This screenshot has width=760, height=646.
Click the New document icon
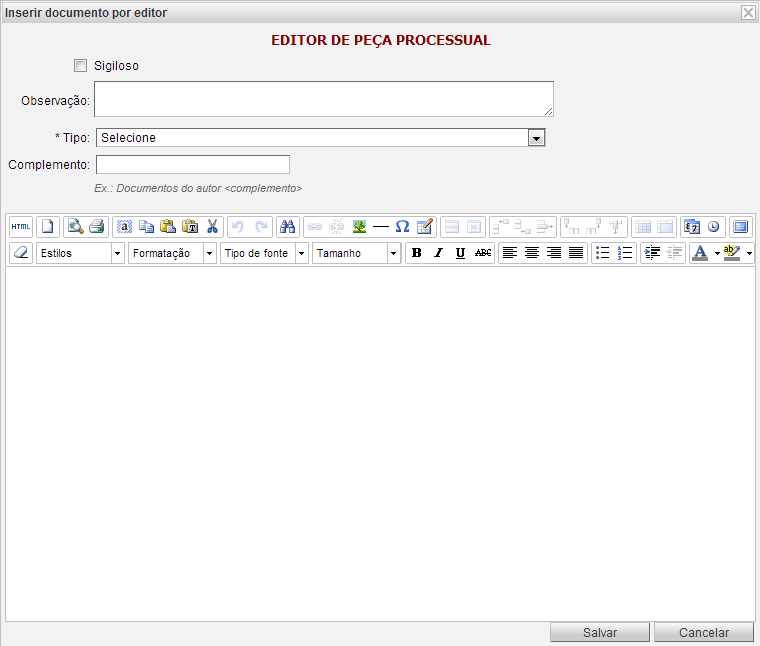(48, 226)
